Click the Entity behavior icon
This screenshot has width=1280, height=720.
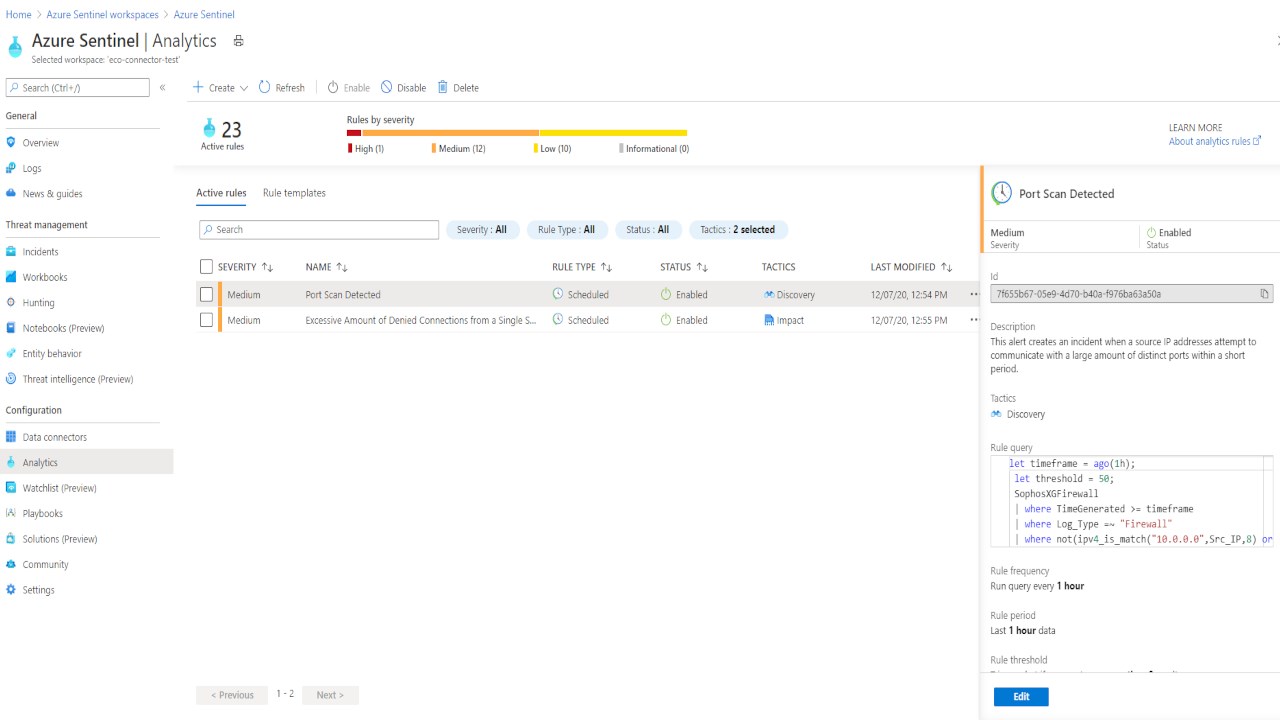(11, 353)
